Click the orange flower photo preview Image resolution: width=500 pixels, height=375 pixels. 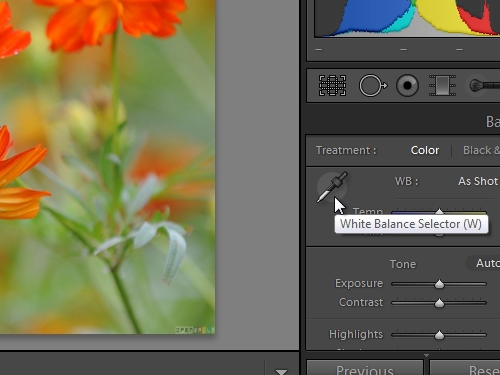click(107, 167)
